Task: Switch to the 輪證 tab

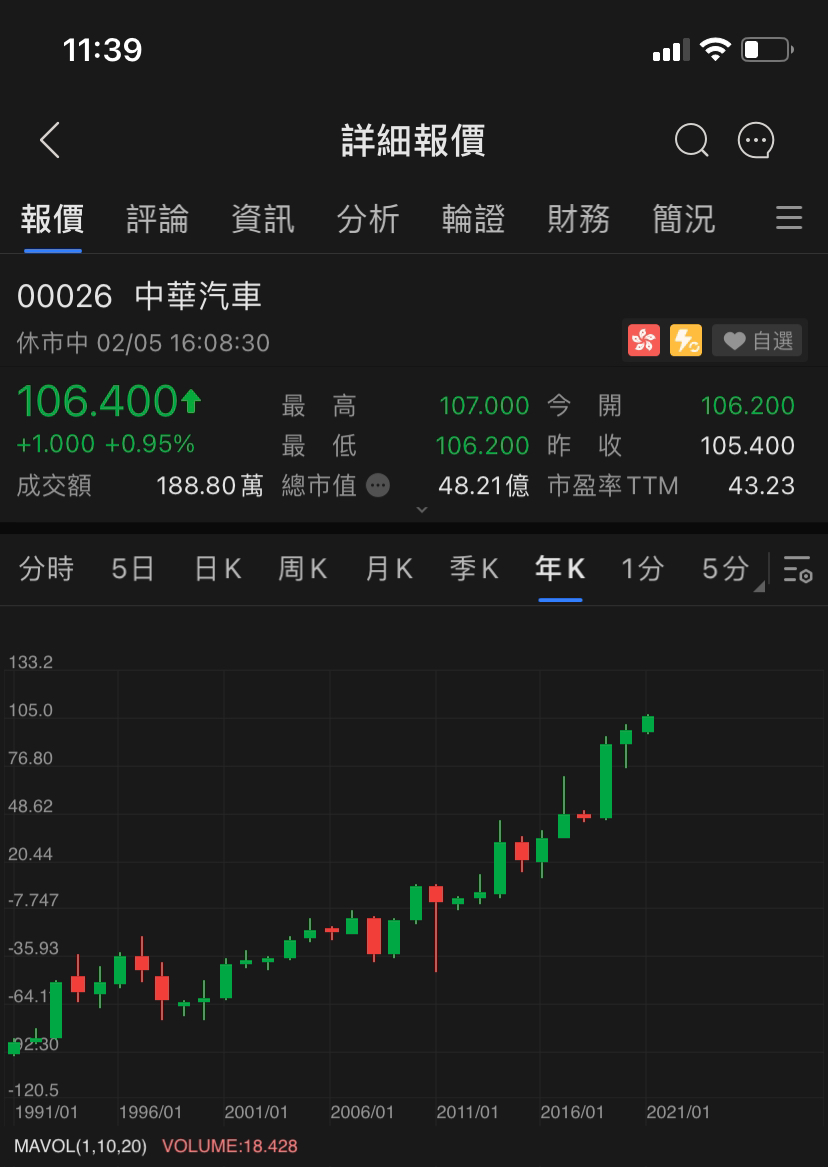Action: 473,219
